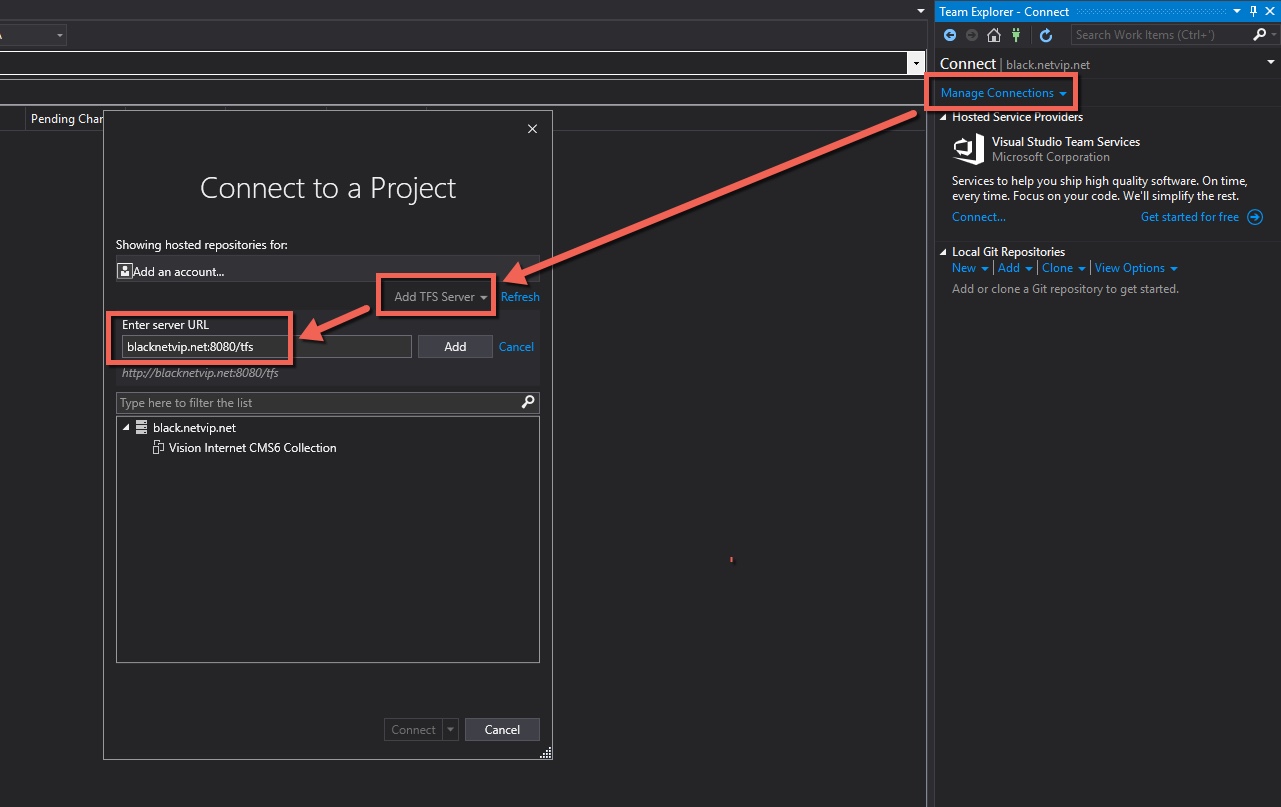Refresh Team Explorer with the circular arrow
Viewport: 1281px width, 807px height.
[x=1046, y=35]
